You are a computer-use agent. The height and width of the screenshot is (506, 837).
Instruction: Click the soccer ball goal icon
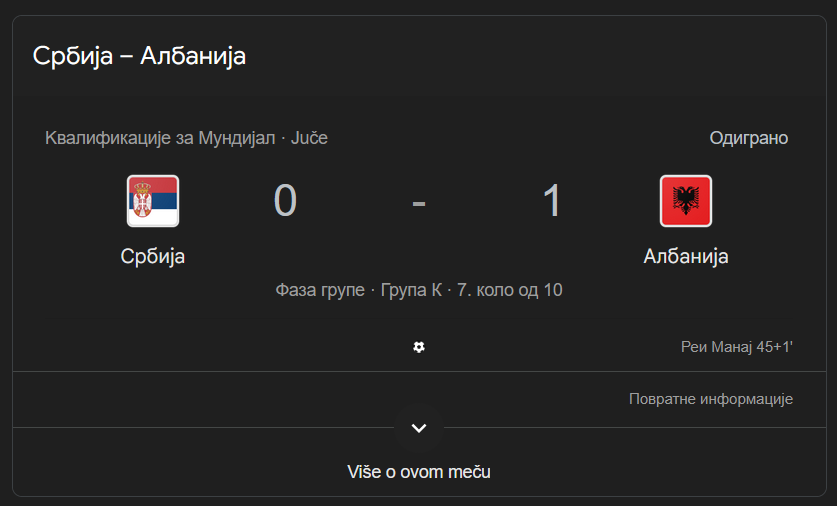(x=419, y=347)
